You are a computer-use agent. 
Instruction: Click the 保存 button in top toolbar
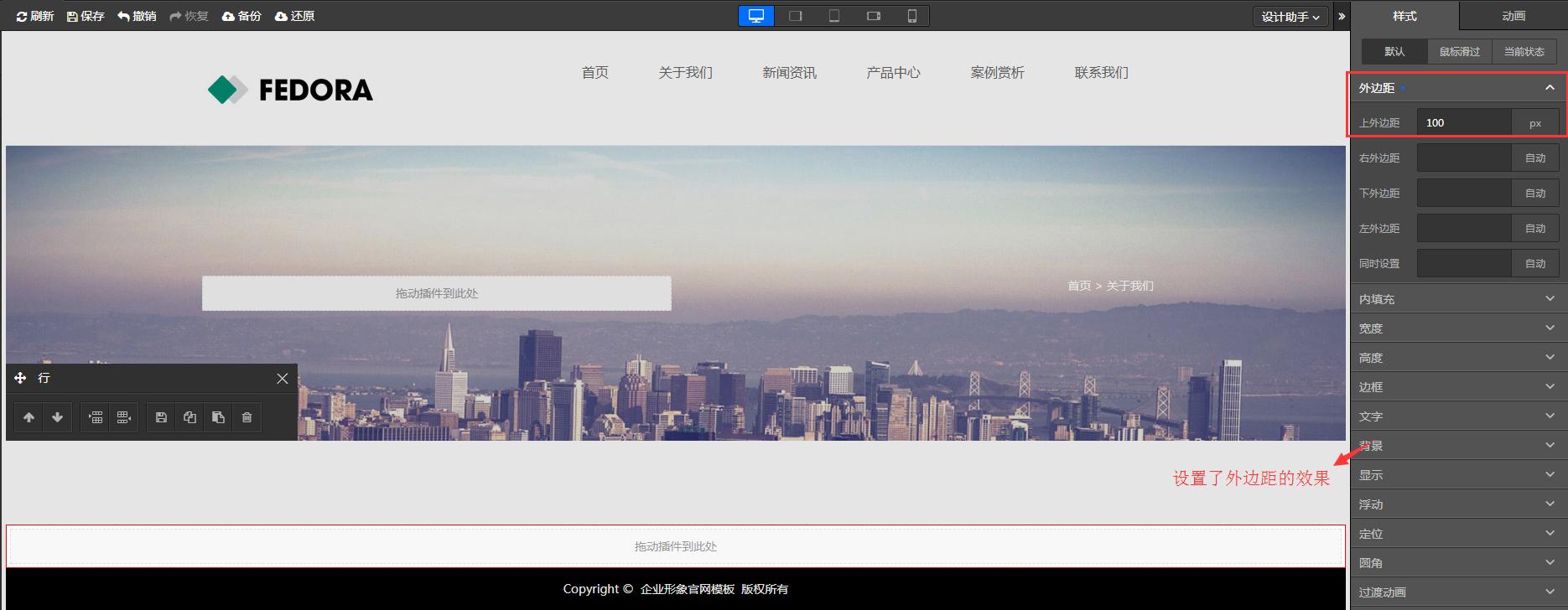coord(86,16)
